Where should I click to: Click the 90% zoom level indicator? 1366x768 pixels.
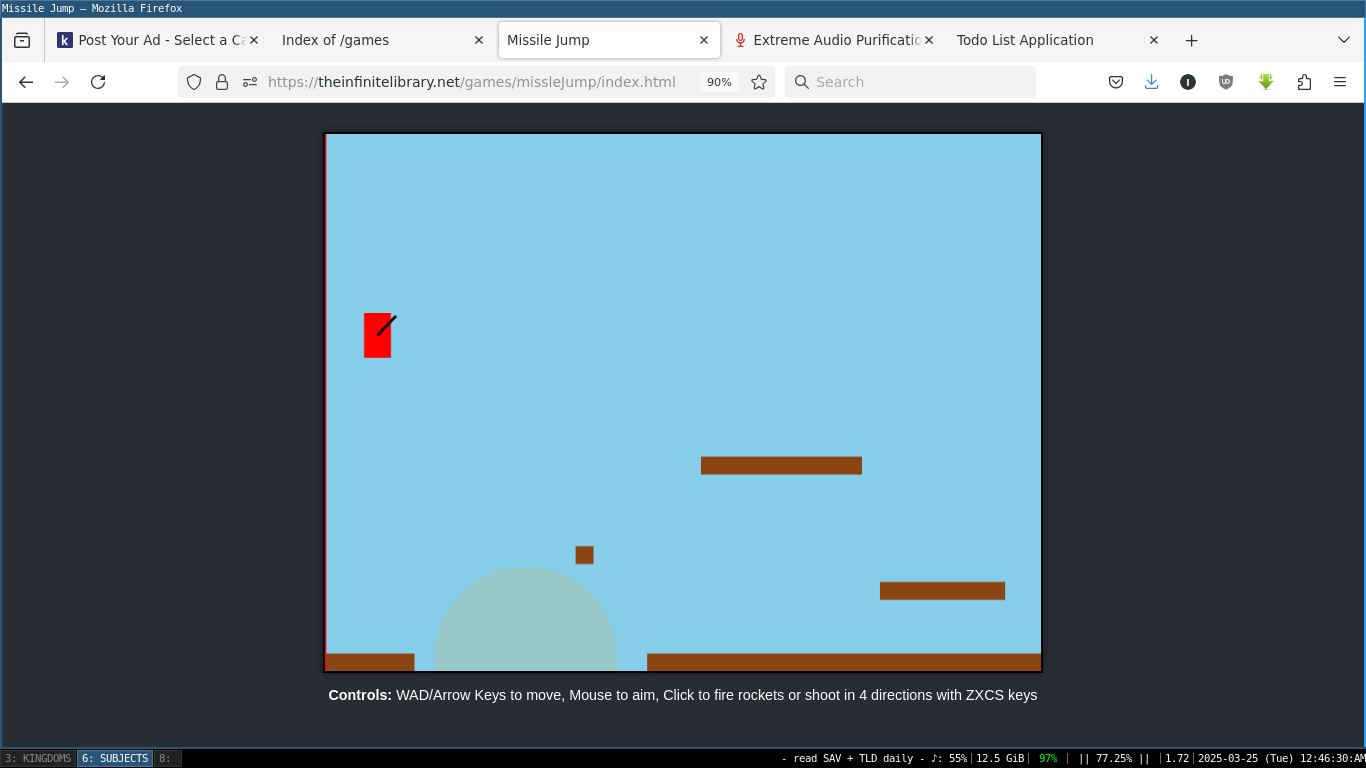click(x=719, y=82)
